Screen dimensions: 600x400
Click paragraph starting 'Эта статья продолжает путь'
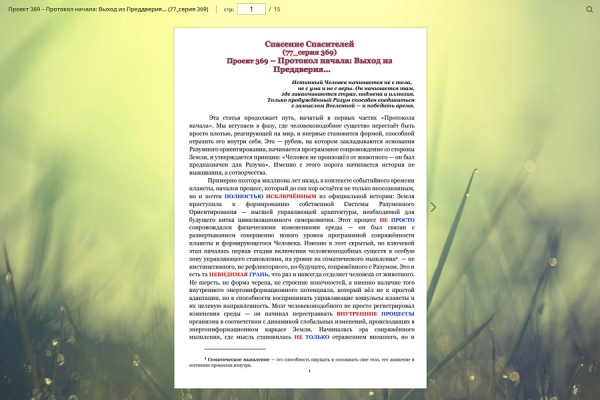tap(302, 145)
